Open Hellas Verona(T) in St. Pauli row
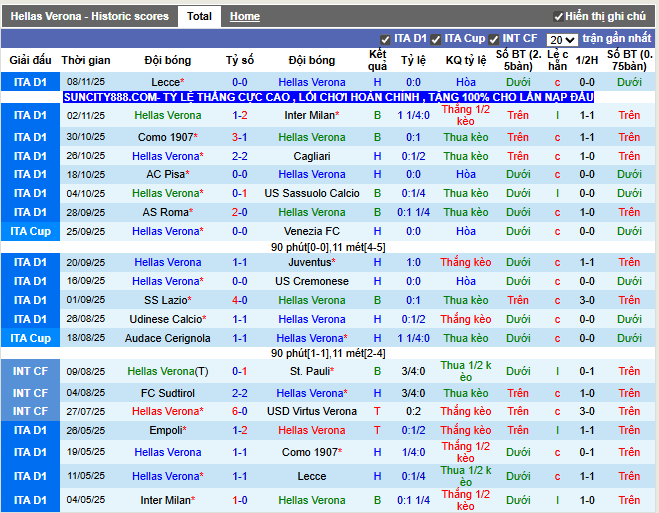Viewport: 659px width, 513px height. click(x=168, y=371)
